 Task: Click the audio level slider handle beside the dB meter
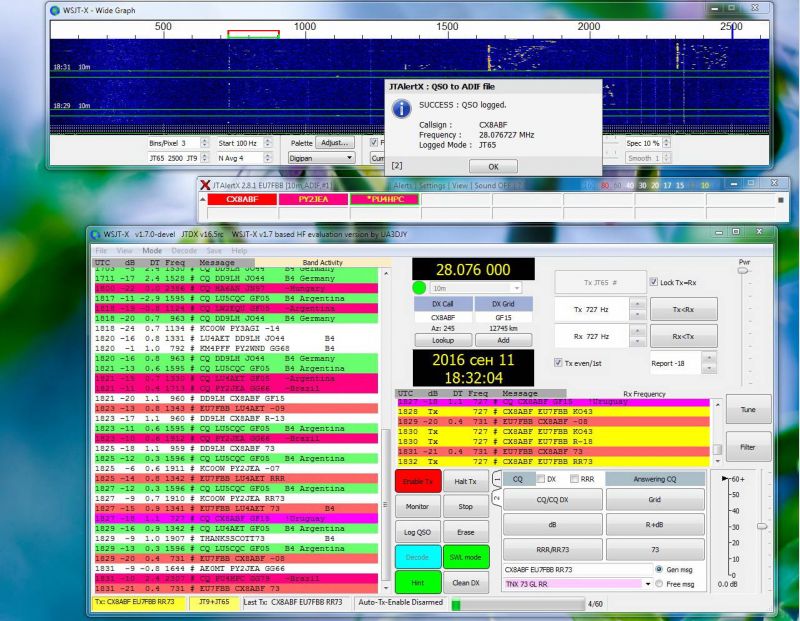[x=761, y=526]
